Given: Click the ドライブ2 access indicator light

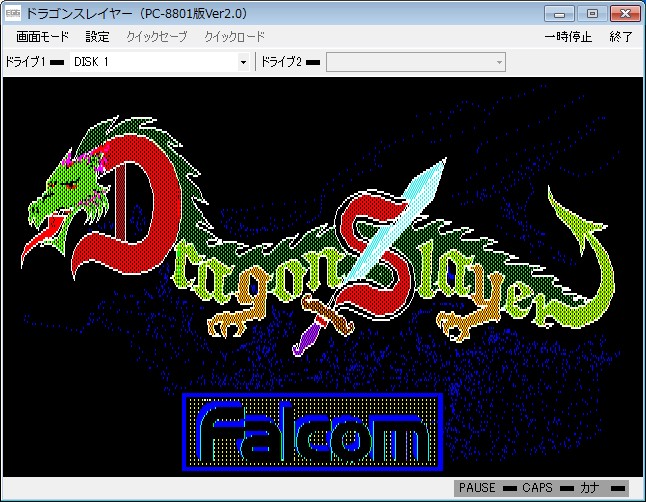Looking at the screenshot, I should pyautogui.click(x=313, y=63).
